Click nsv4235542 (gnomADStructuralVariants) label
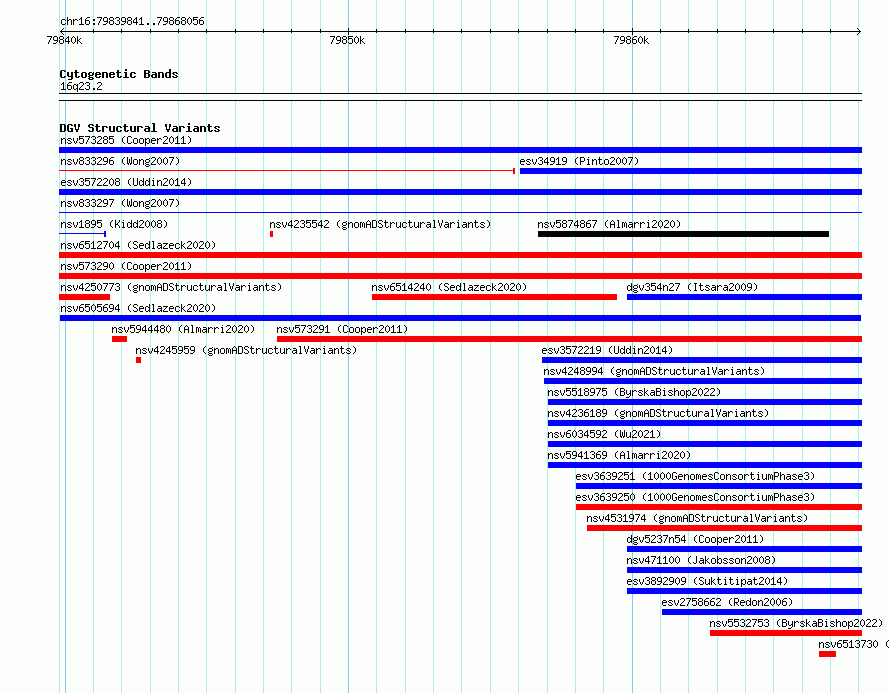Screen dimensions: 890x693 tap(380, 224)
